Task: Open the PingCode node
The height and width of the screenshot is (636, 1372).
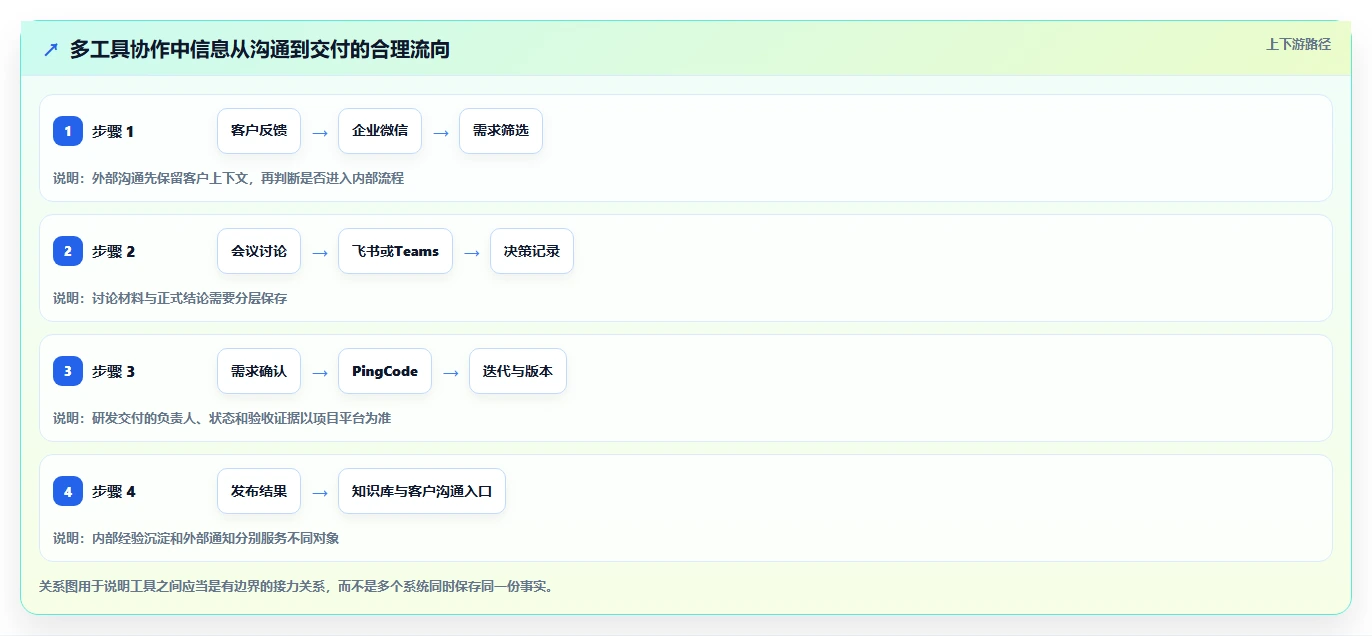Action: 385,371
